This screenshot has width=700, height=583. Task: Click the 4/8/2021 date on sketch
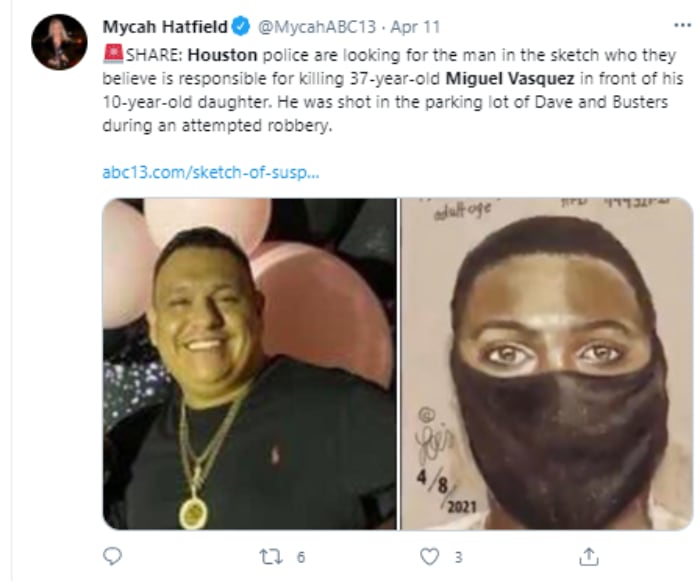pyautogui.click(x=434, y=493)
